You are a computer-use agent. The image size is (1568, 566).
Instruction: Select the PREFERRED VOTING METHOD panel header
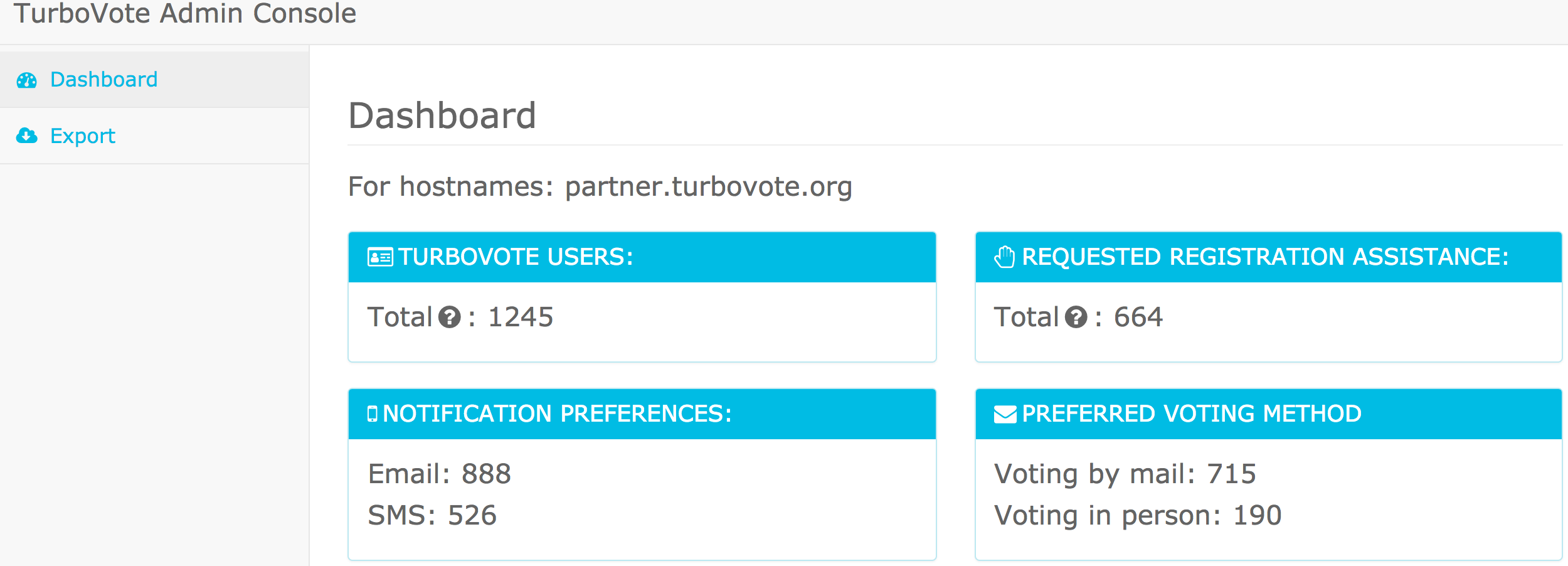click(1269, 414)
